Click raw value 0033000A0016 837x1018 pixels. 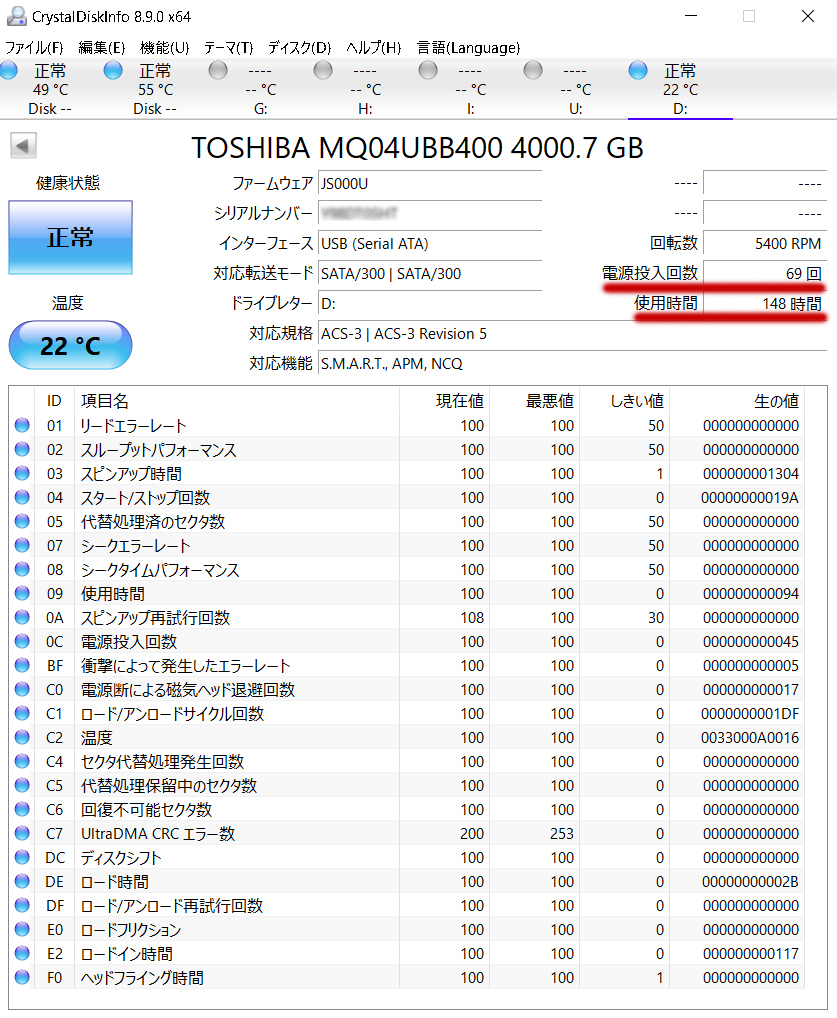[x=750, y=738]
